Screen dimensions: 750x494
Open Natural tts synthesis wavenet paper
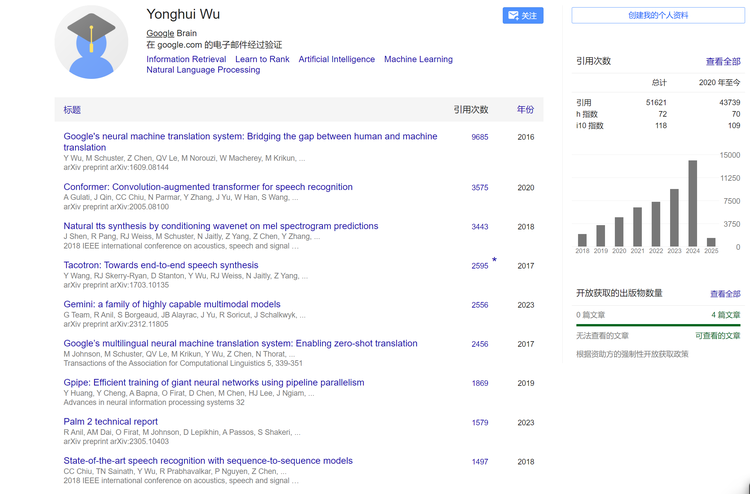pyautogui.click(x=221, y=226)
